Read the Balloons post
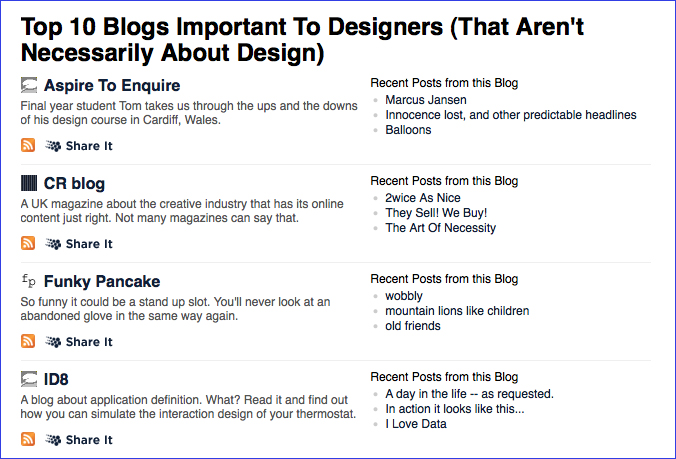Viewport: 676px width, 459px height. (408, 130)
